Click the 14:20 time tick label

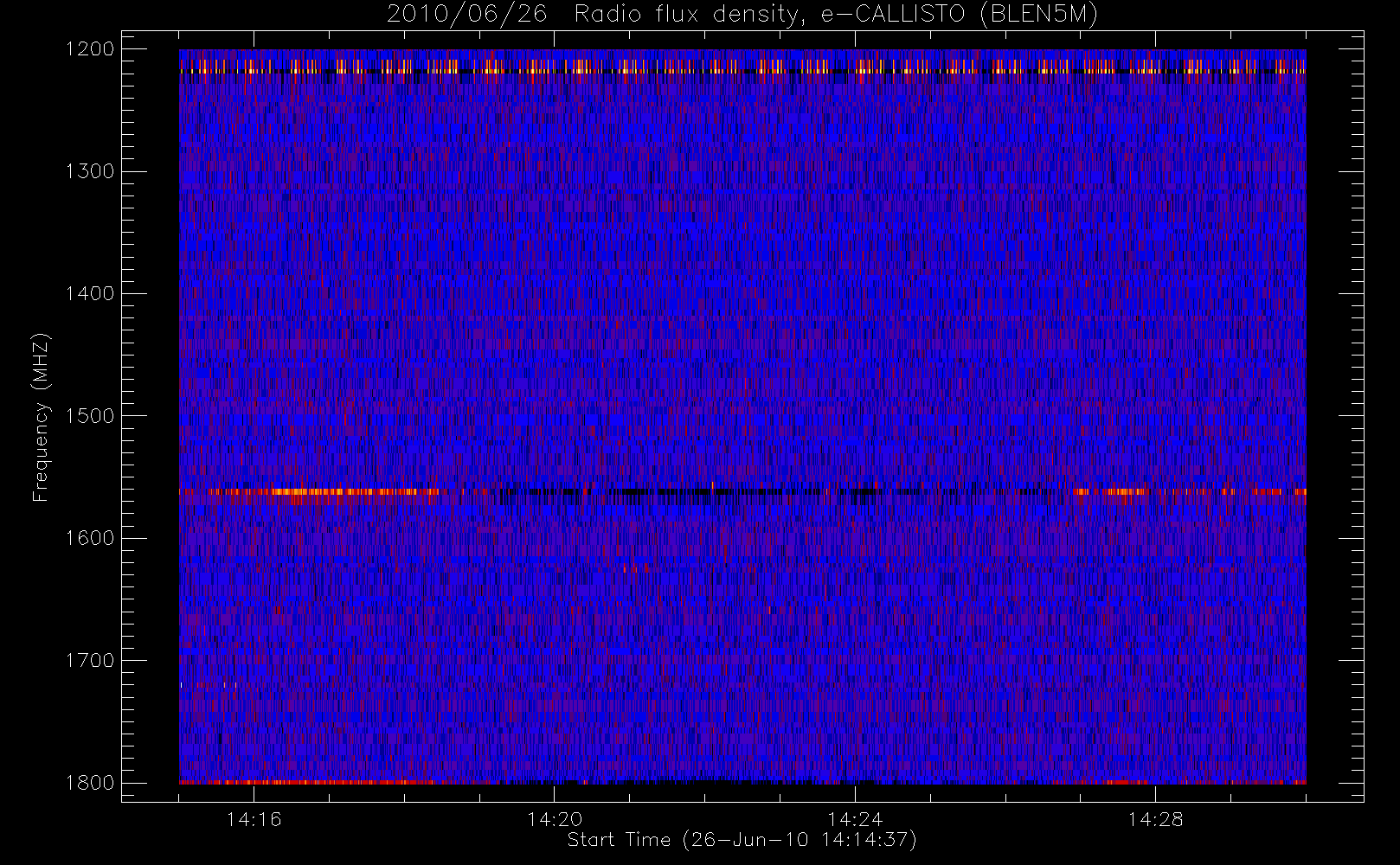tap(555, 819)
